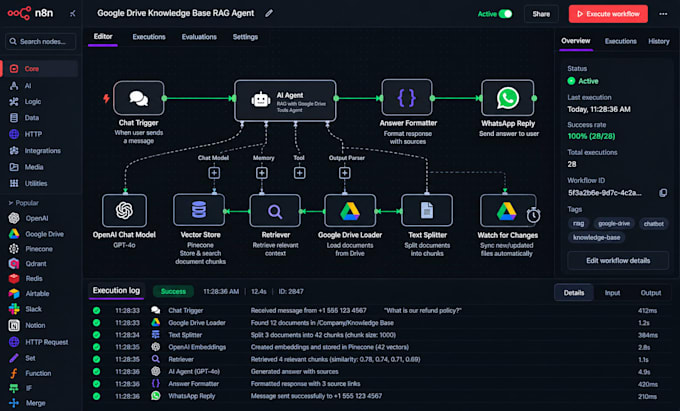The image size is (680, 411).
Task: Click Execute workflow button
Action: 608,14
